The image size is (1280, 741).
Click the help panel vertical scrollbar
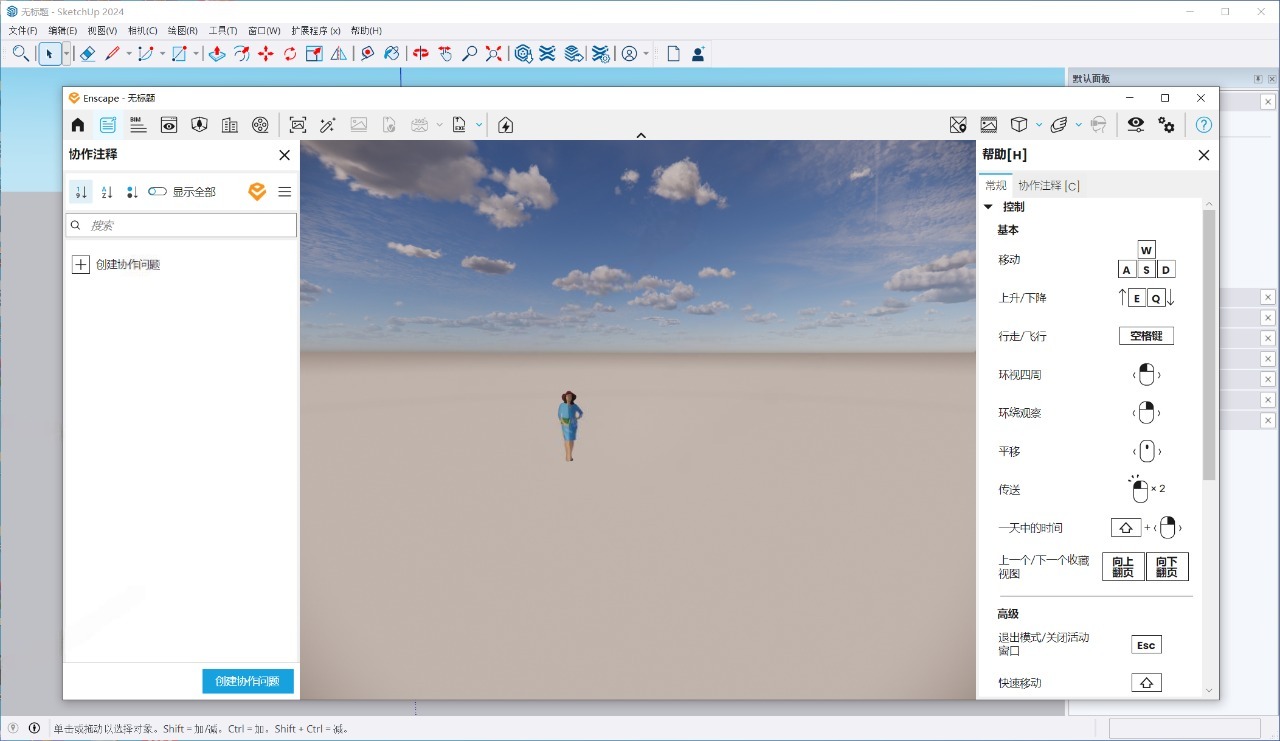coord(1209,345)
